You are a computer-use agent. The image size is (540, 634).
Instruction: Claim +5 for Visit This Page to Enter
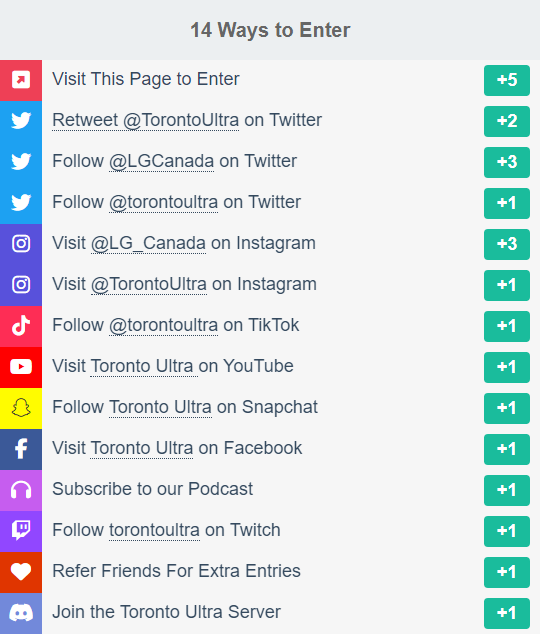pyautogui.click(x=507, y=80)
